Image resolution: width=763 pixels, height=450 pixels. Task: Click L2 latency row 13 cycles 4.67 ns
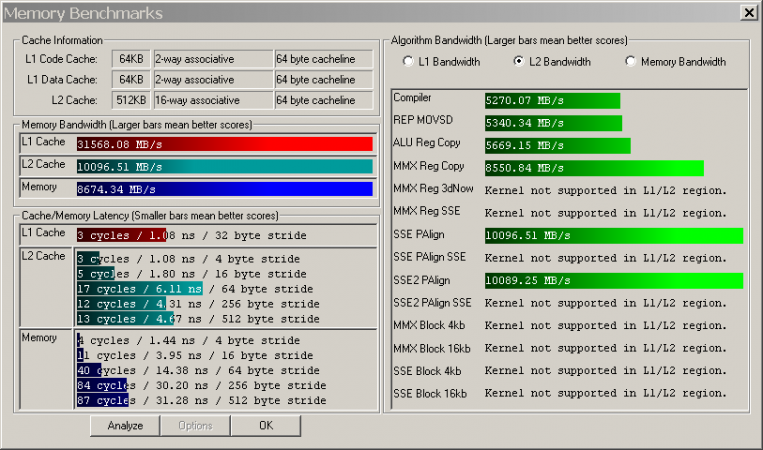[x=198, y=319]
